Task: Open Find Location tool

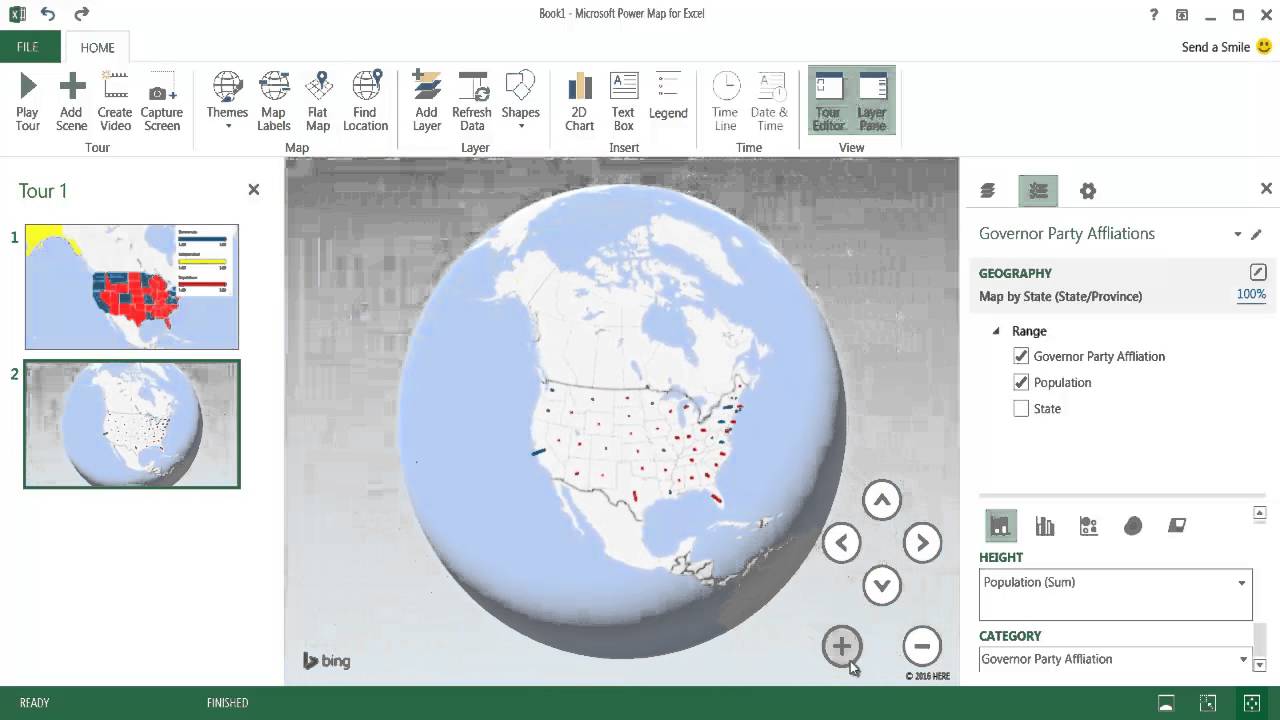Action: [x=365, y=102]
